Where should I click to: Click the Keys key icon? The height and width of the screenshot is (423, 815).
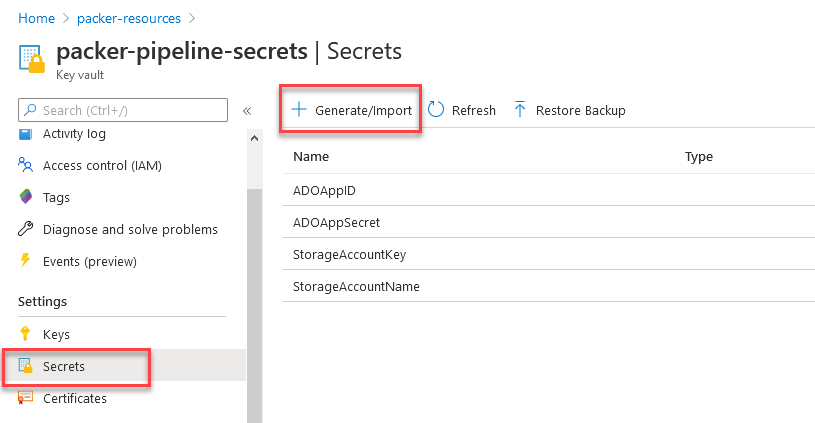click(26, 334)
